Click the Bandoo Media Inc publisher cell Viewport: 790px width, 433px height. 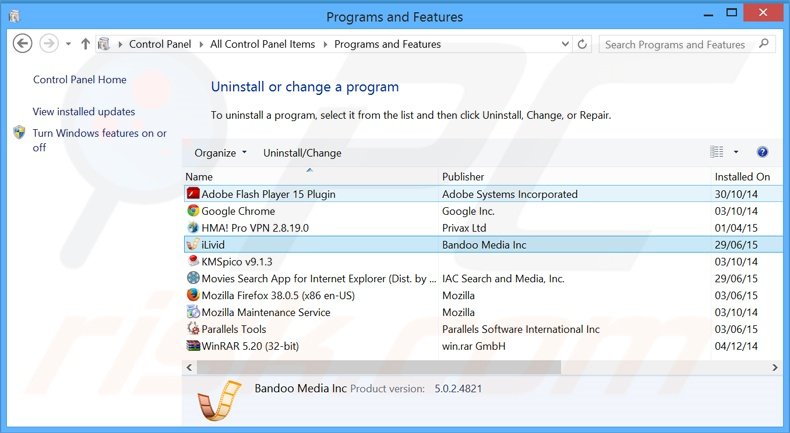click(x=484, y=244)
